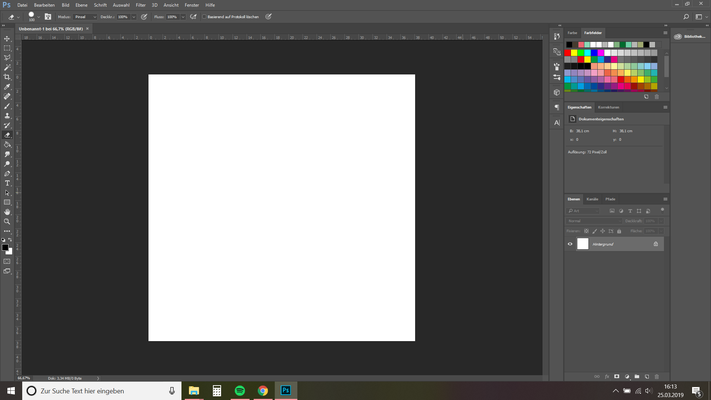Select the Lasso tool

tap(7, 58)
